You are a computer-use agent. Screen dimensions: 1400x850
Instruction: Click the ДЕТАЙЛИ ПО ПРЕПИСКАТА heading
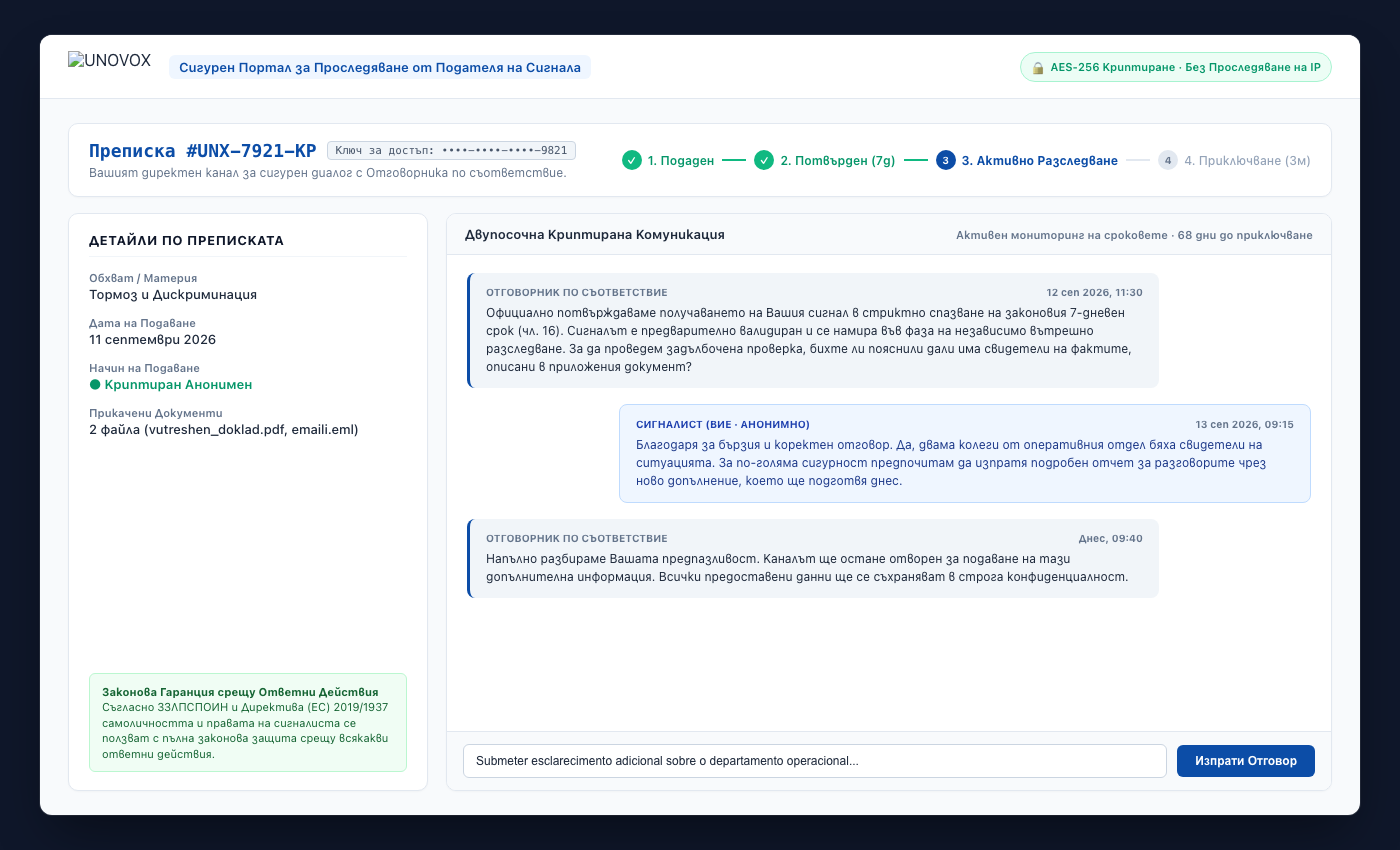point(187,241)
